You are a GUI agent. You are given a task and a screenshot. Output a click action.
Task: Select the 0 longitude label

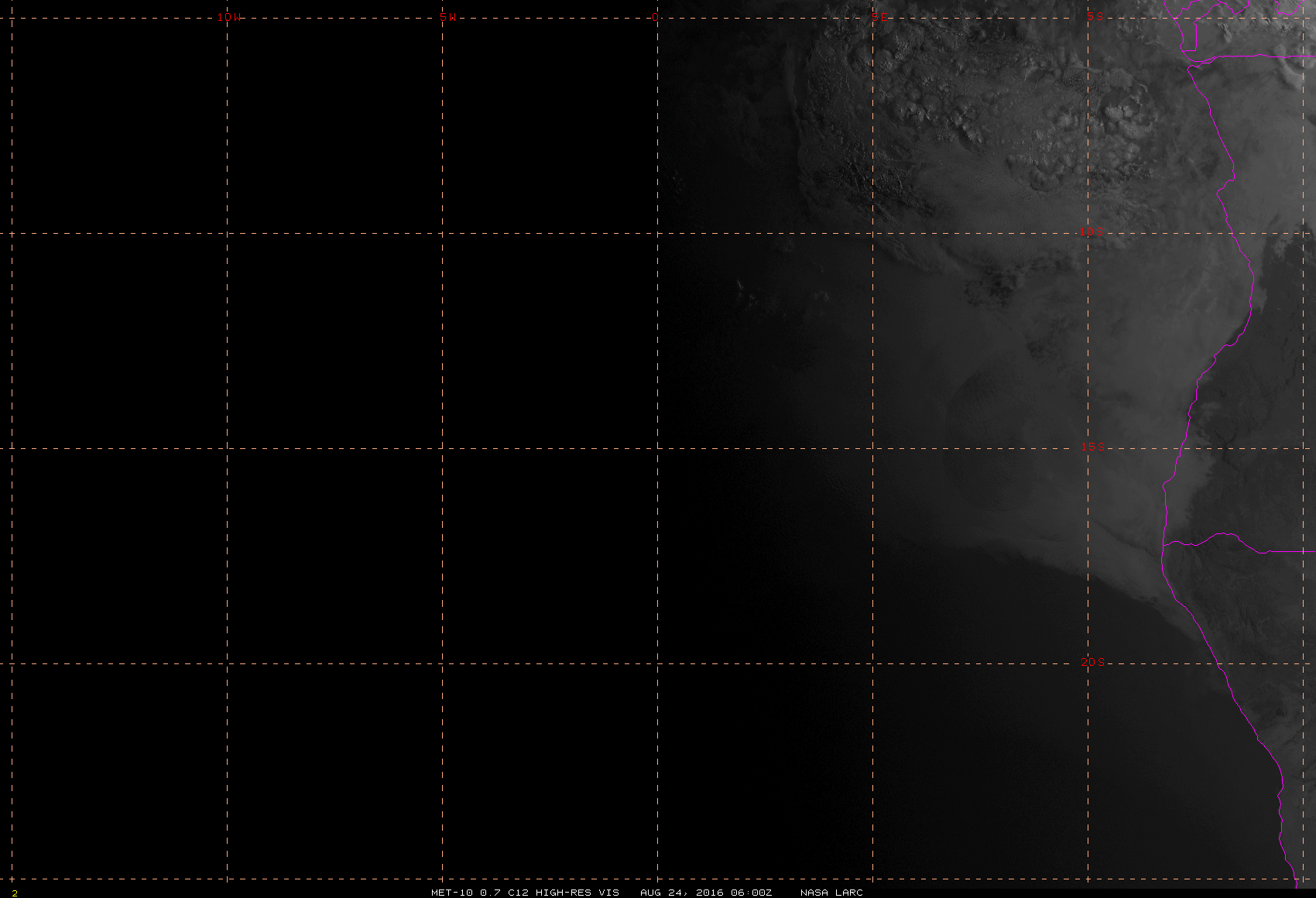[656, 17]
